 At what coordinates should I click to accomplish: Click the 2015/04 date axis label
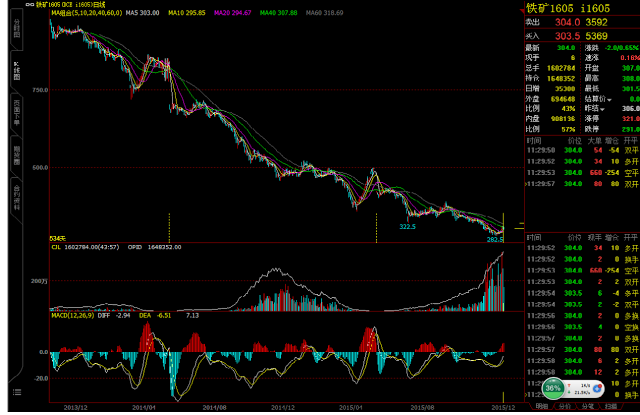(x=351, y=407)
